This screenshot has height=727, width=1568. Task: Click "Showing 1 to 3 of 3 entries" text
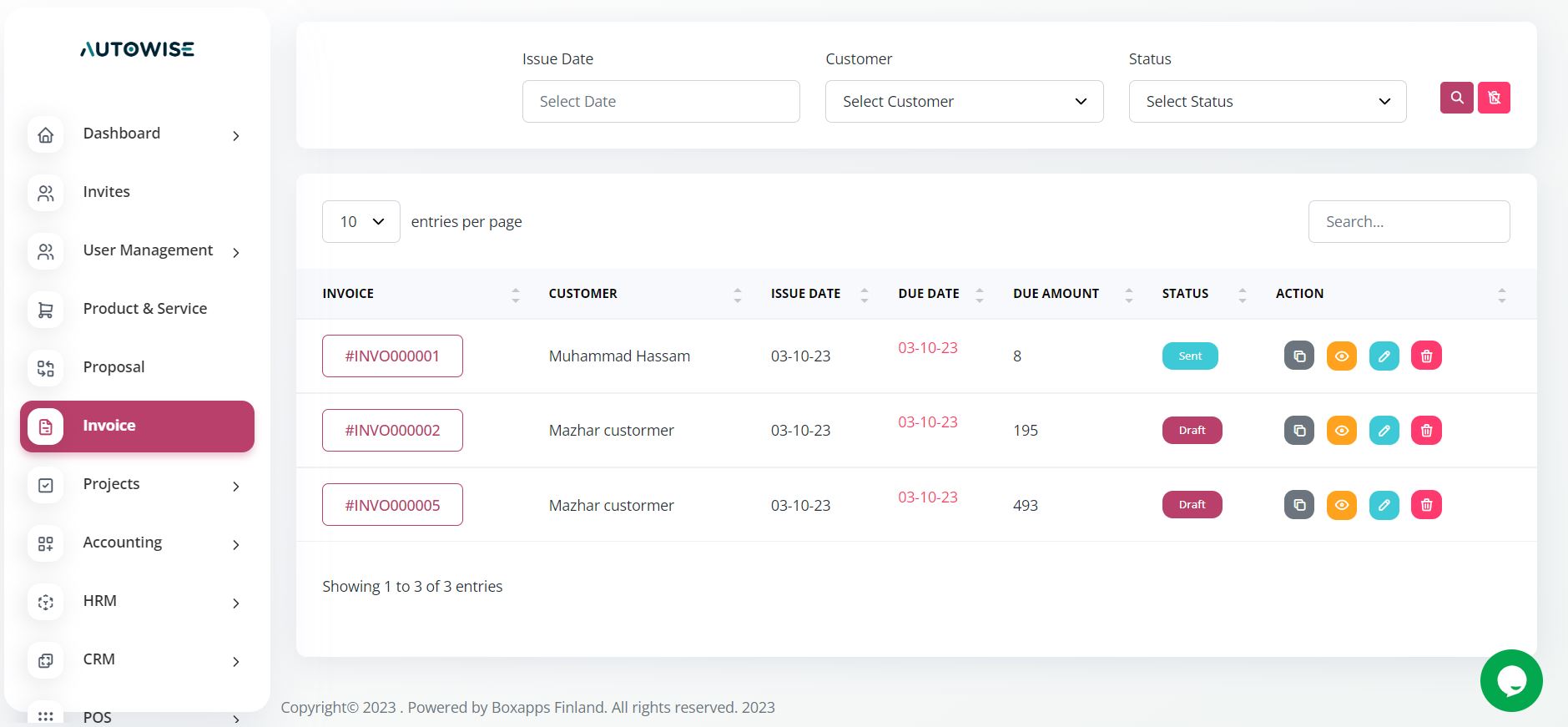point(412,586)
